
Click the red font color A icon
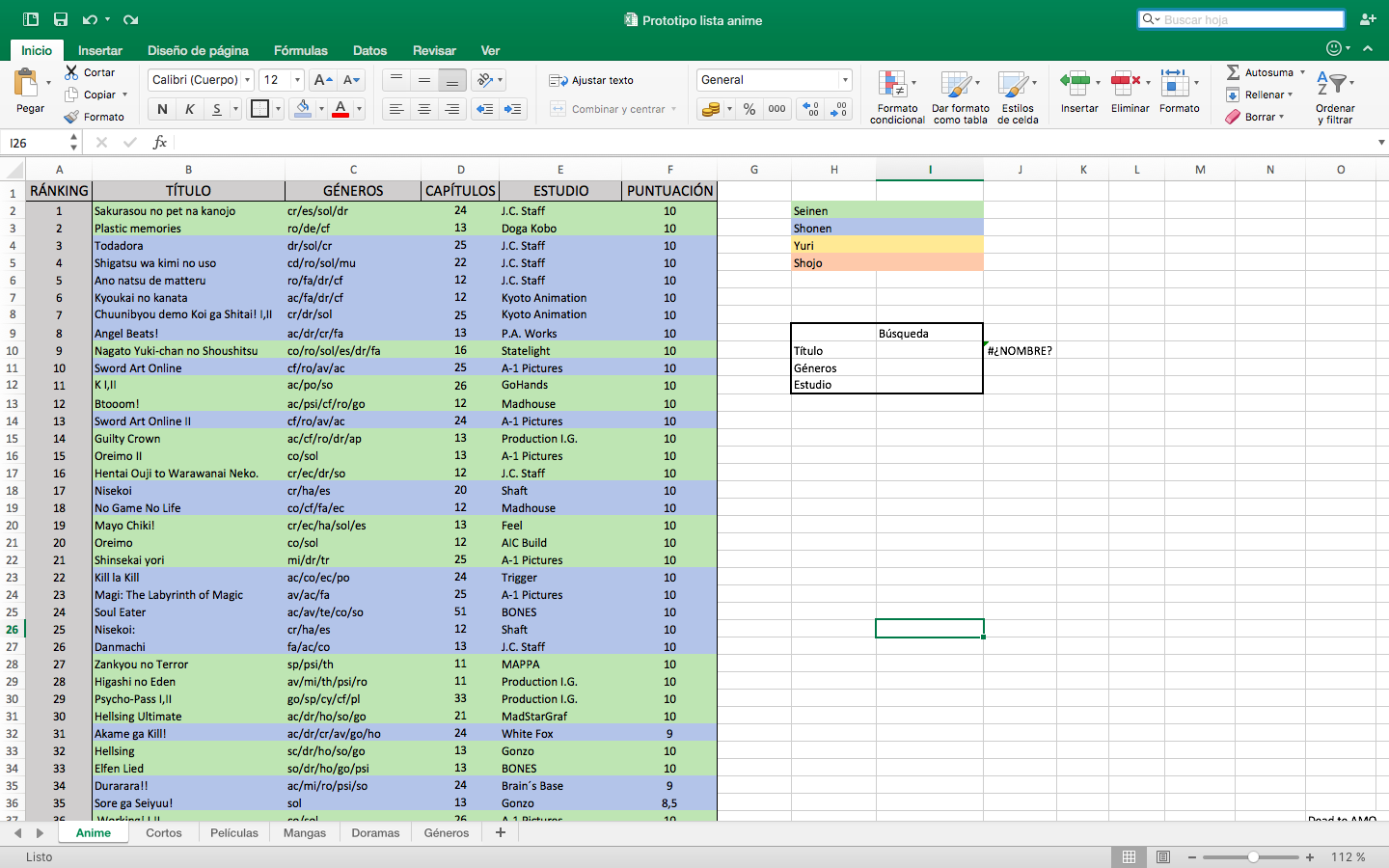coord(340,109)
